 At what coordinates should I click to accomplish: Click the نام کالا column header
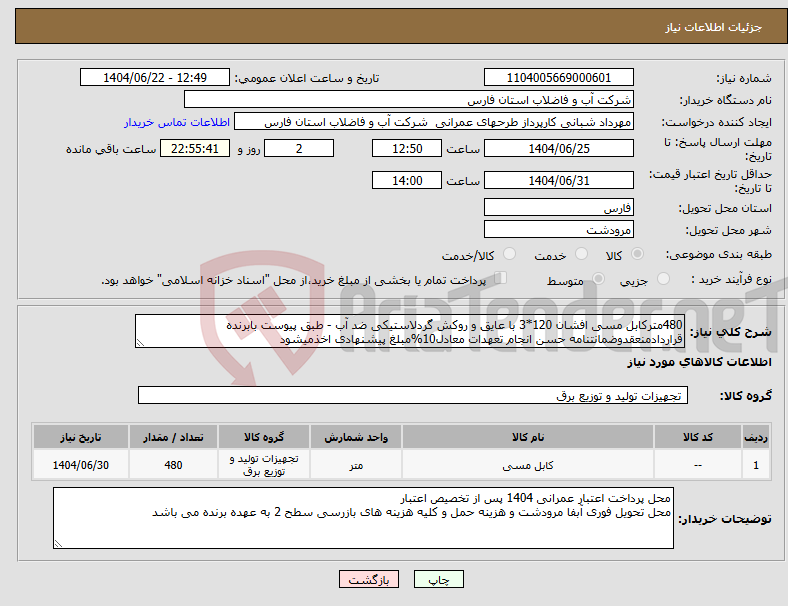(x=528, y=437)
